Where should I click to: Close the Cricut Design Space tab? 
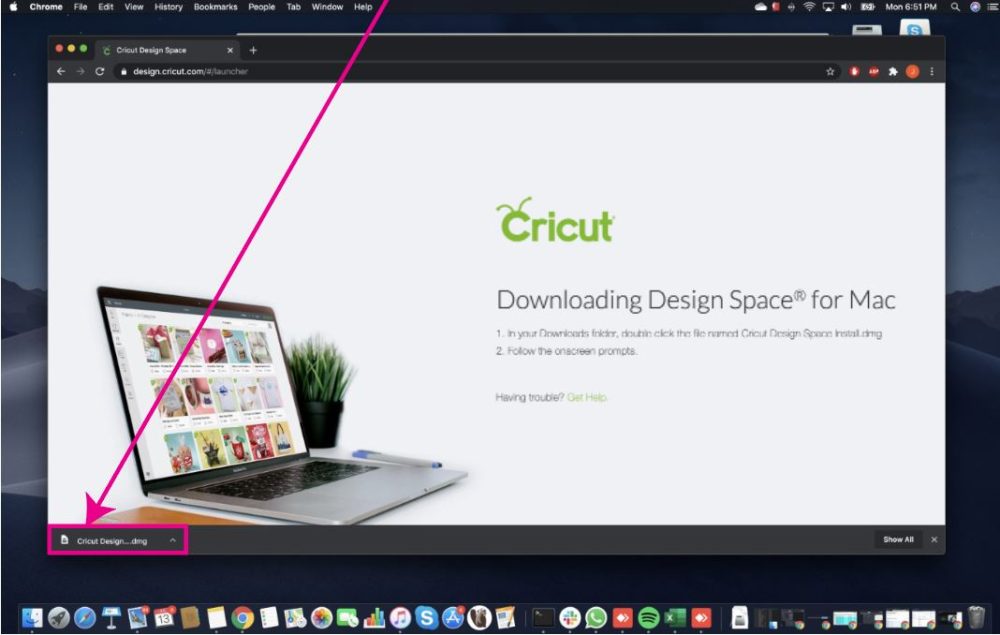coord(230,50)
